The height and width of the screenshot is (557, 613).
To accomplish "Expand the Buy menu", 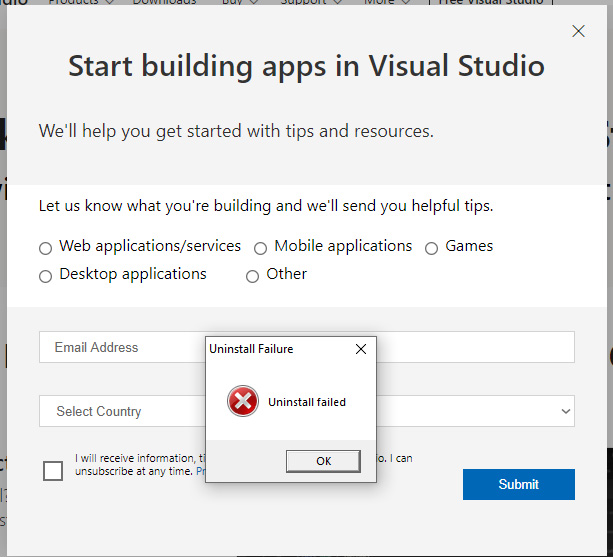I will [240, 2].
